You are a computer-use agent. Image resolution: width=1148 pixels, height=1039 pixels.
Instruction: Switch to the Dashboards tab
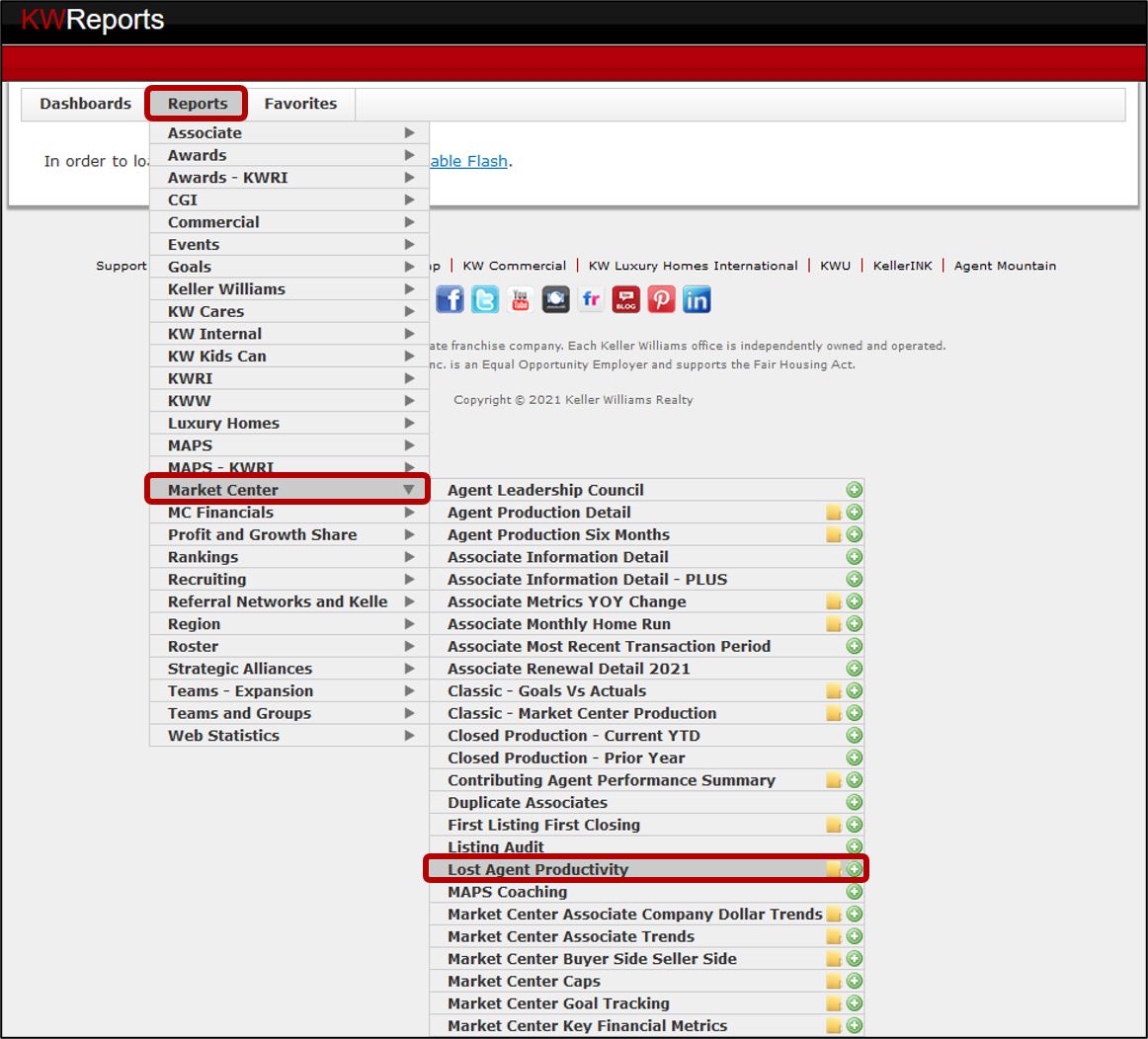85,104
